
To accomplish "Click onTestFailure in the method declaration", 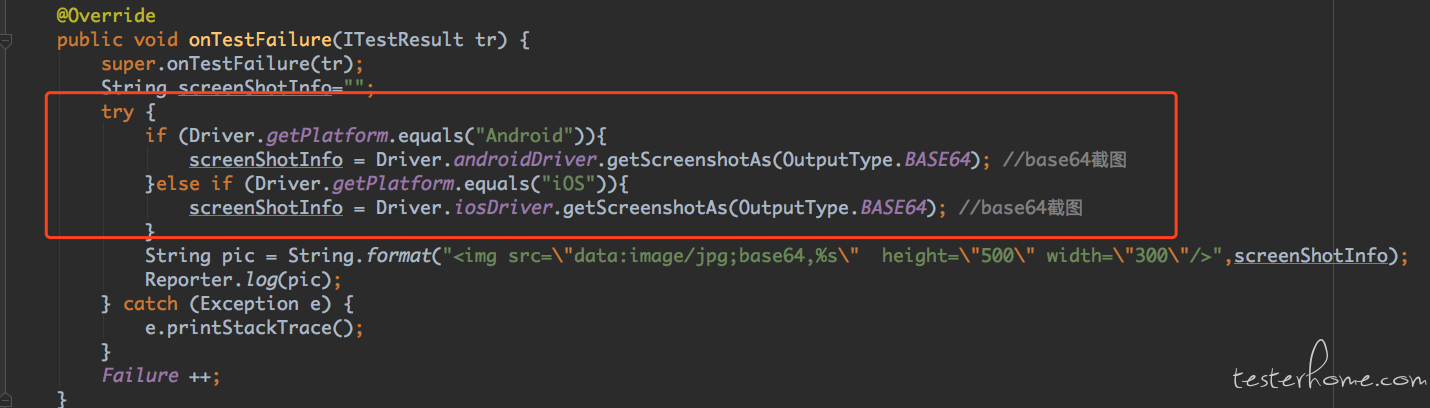I will [x=261, y=40].
